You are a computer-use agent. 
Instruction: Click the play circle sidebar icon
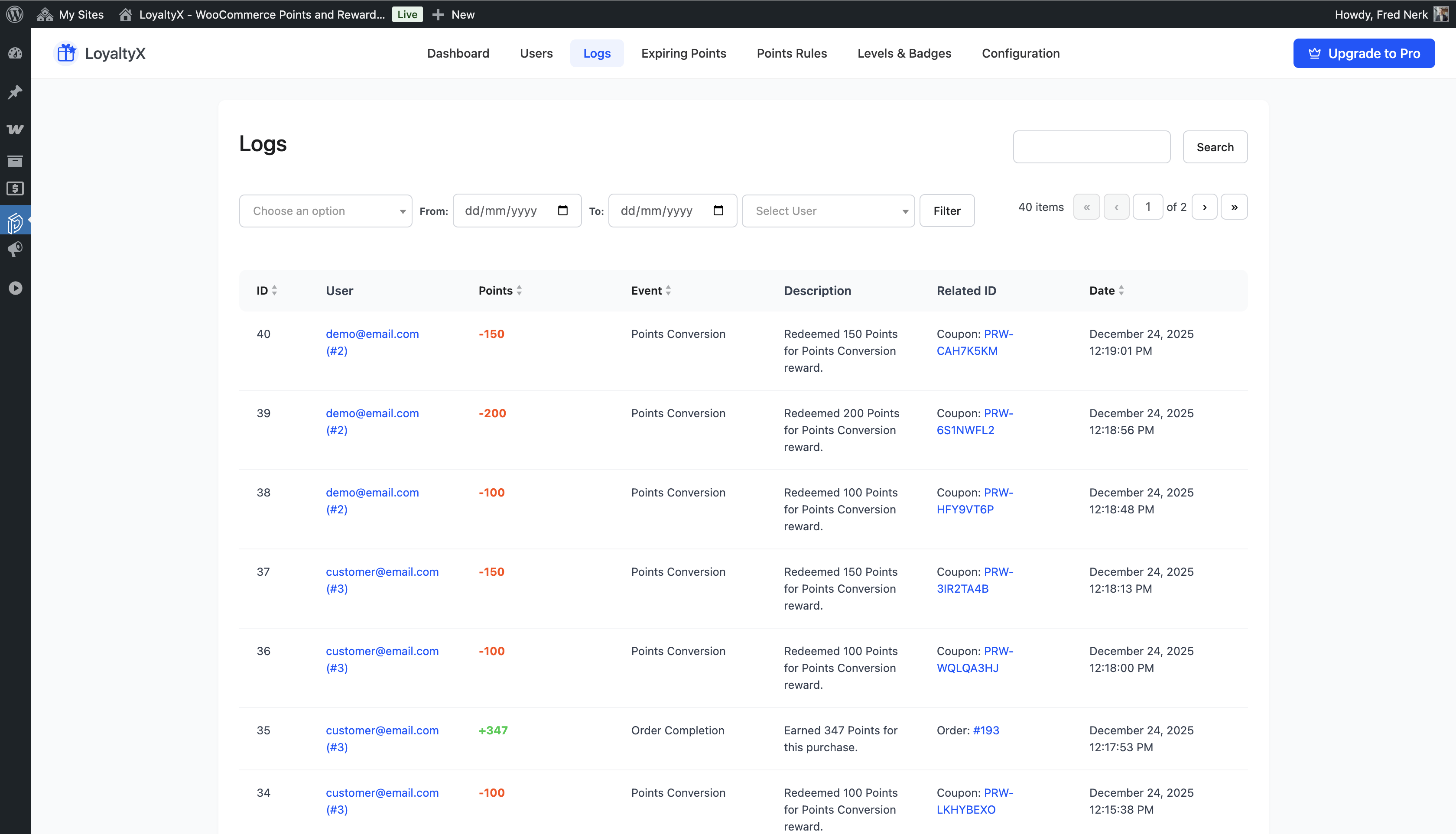click(x=16, y=288)
